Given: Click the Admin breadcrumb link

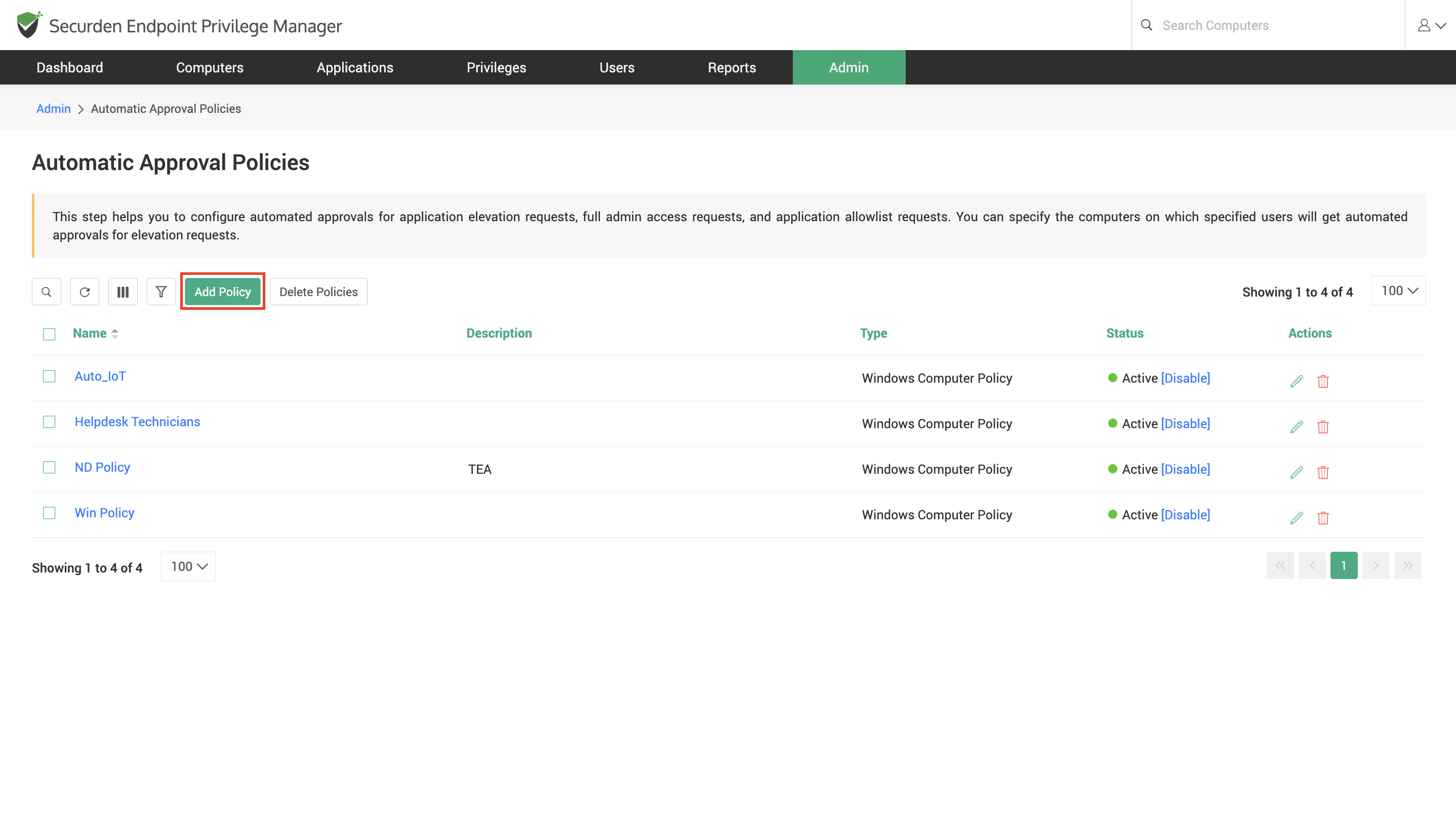Looking at the screenshot, I should click(53, 108).
